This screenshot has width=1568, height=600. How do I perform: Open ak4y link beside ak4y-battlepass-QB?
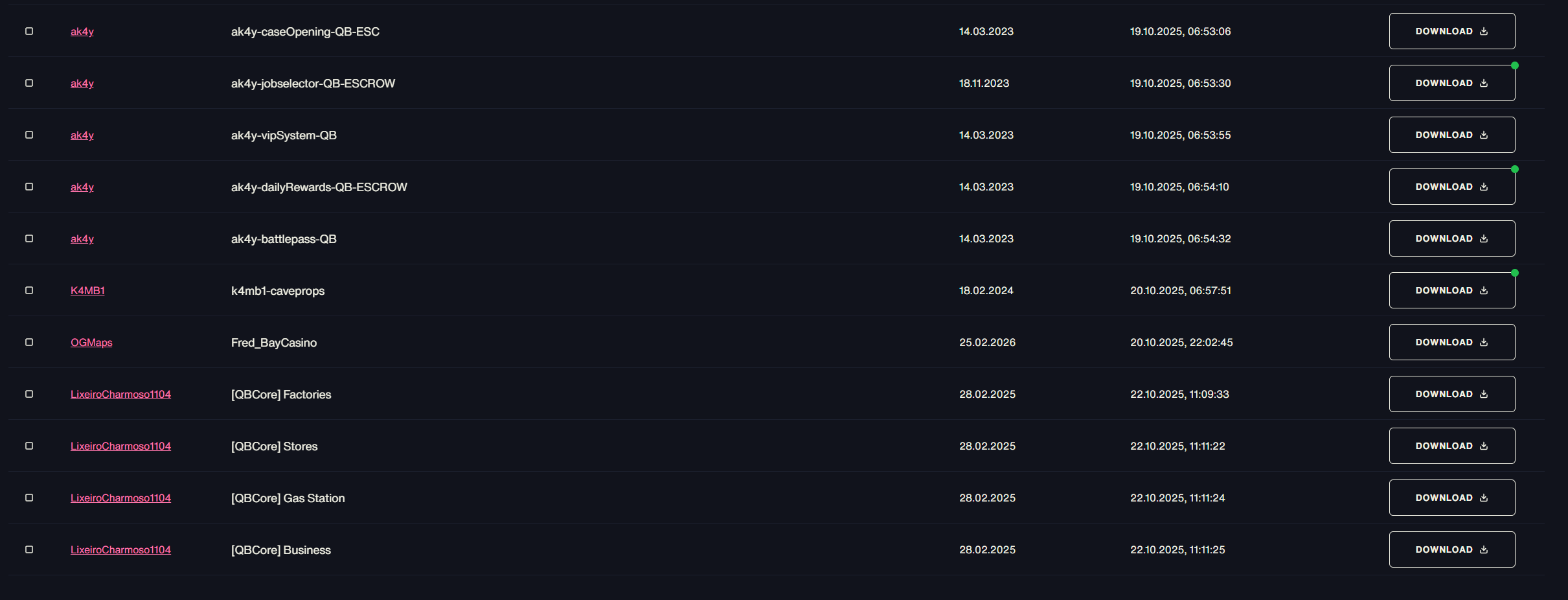[x=82, y=238]
